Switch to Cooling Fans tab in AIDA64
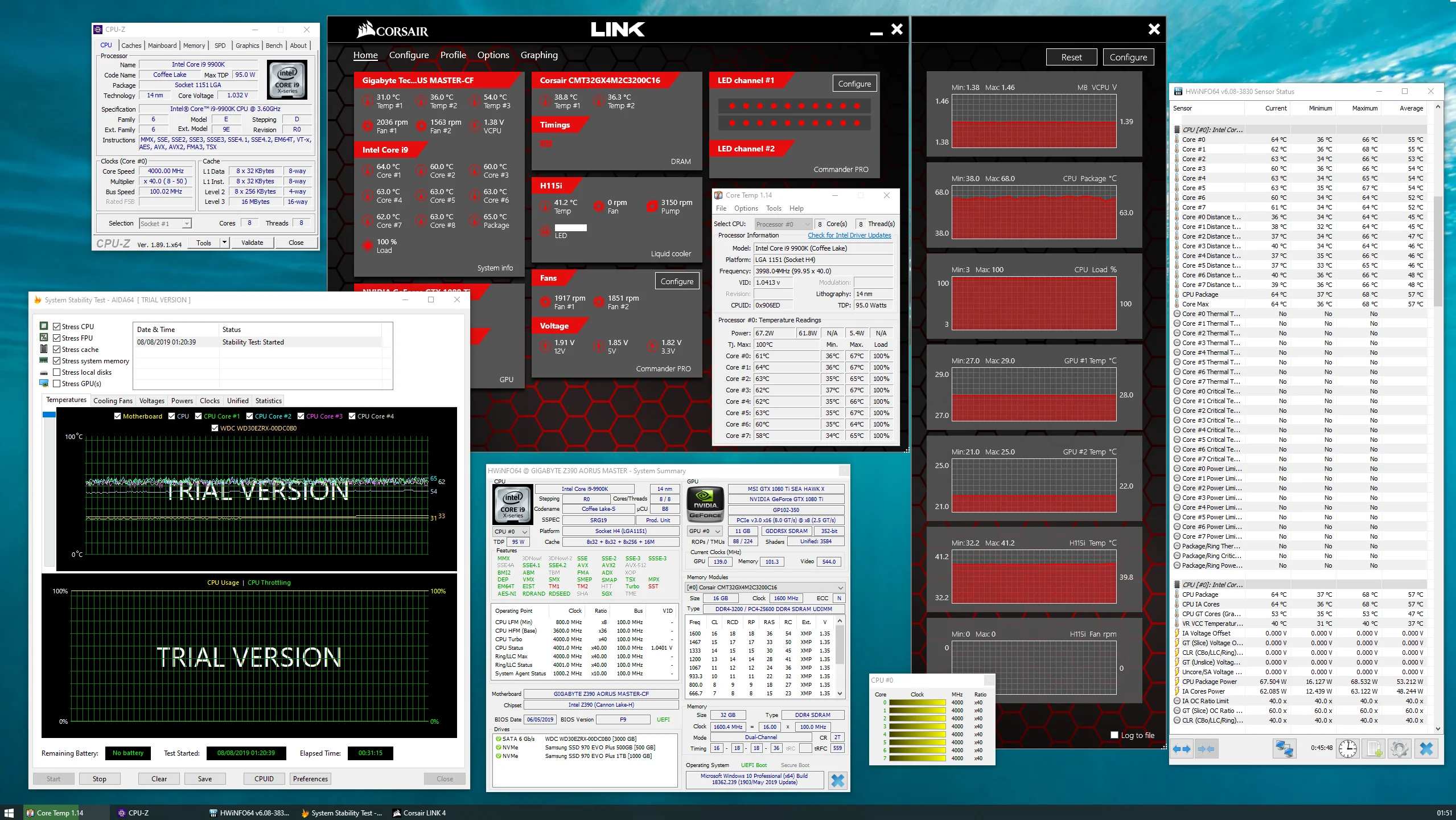Viewport: 1456px width, 820px height. [x=113, y=400]
